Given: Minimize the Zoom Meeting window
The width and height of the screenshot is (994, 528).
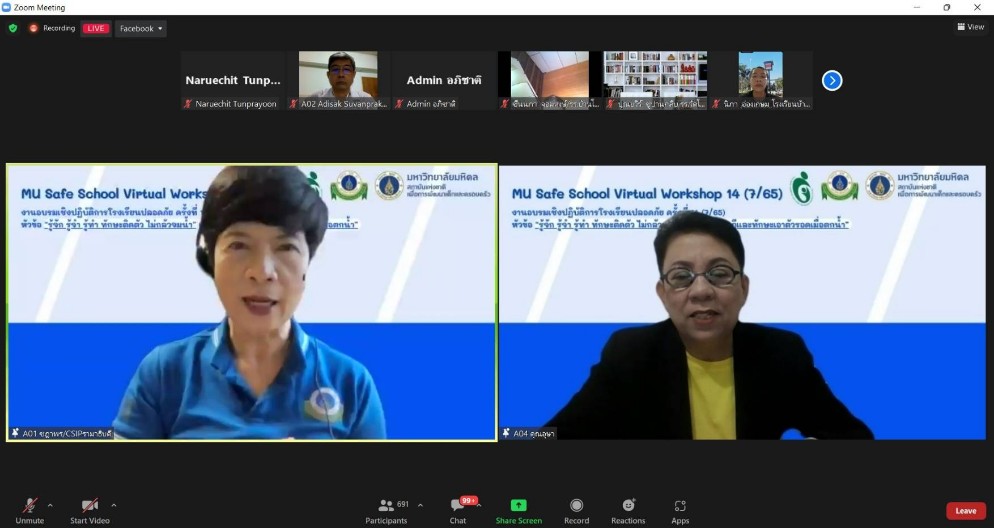Looking at the screenshot, I should point(917,8).
